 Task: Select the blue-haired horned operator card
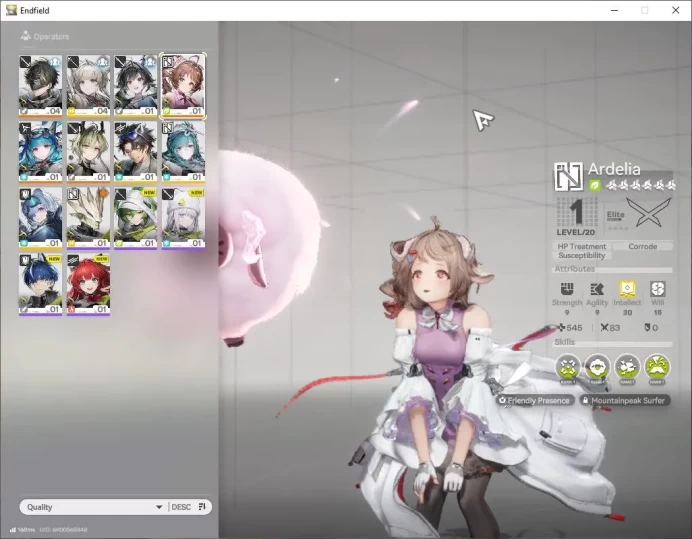coord(40,152)
